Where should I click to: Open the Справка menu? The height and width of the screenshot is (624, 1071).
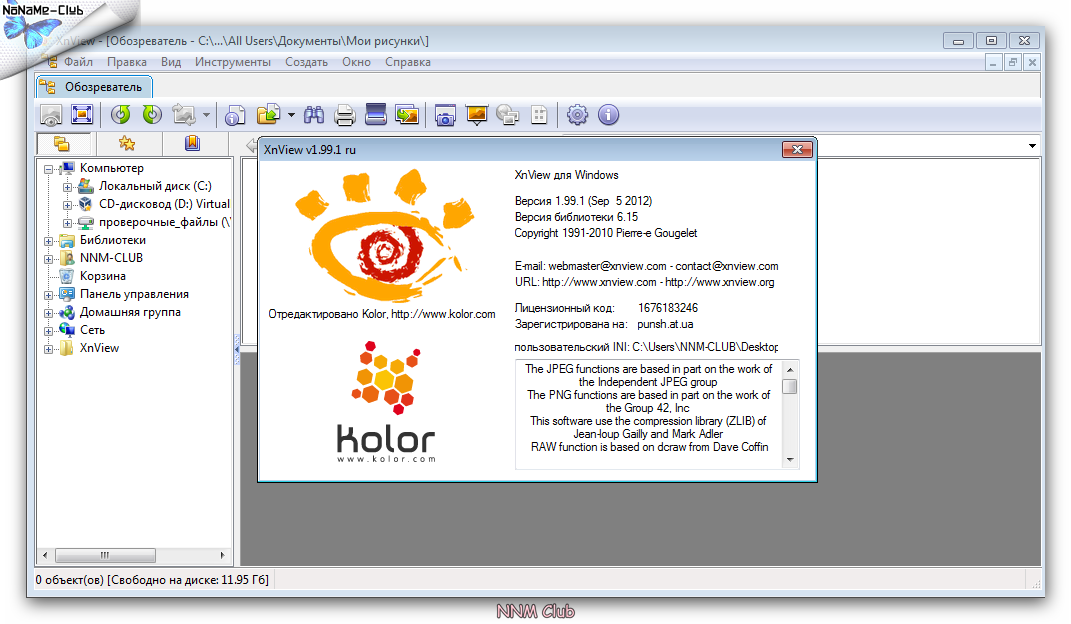408,62
